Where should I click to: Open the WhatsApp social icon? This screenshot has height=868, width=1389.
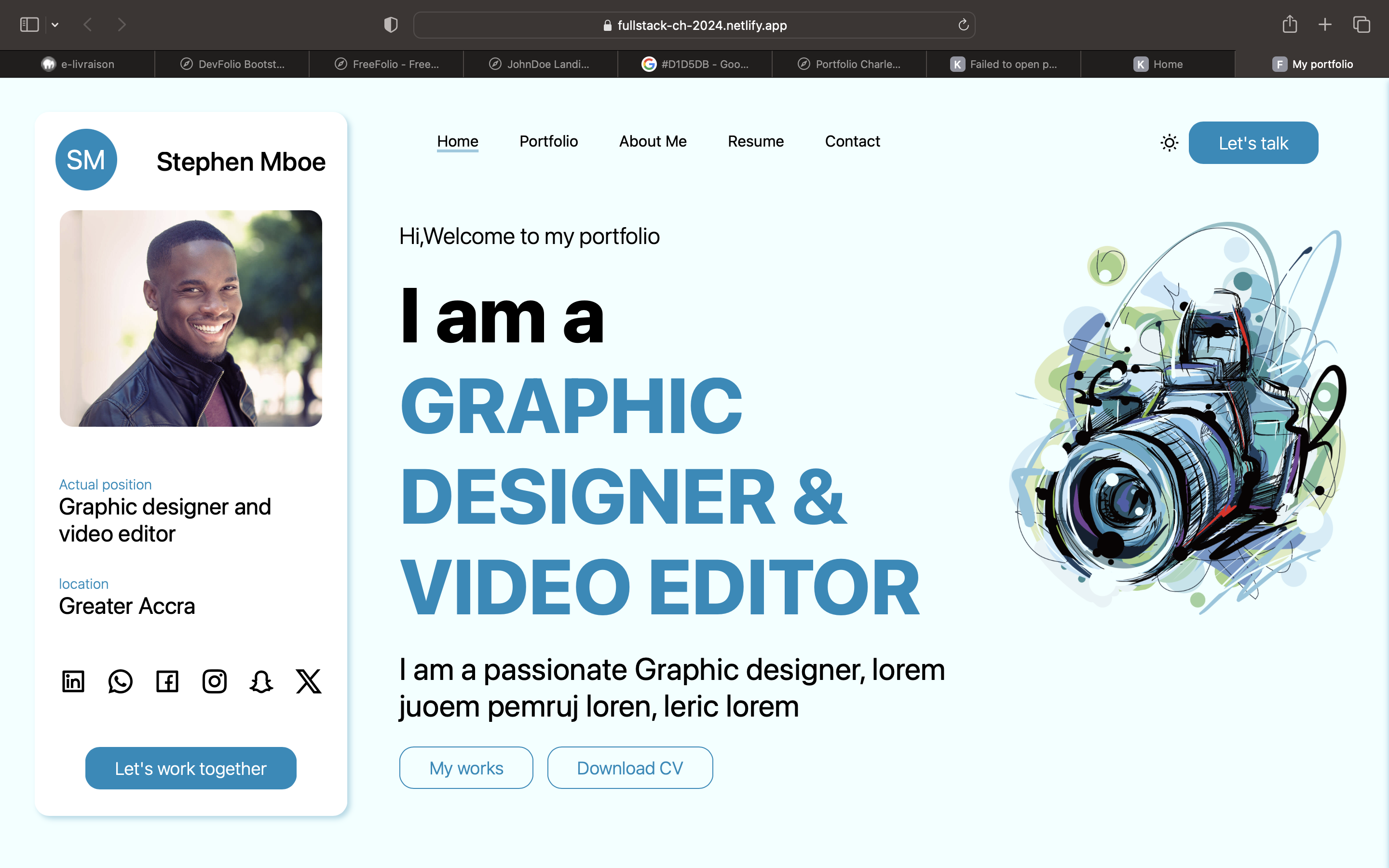pos(120,681)
